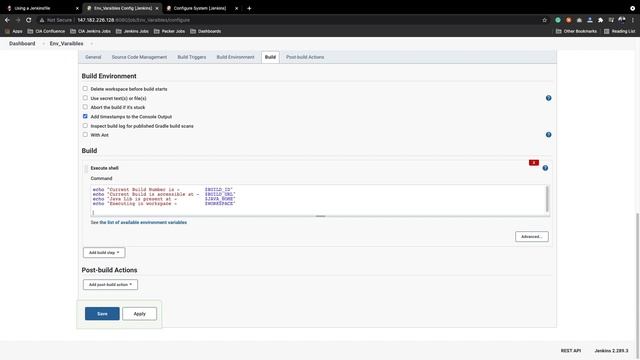
Task: Open help for Use secret text(s) or file(s)
Action: pyautogui.click(x=549, y=98)
